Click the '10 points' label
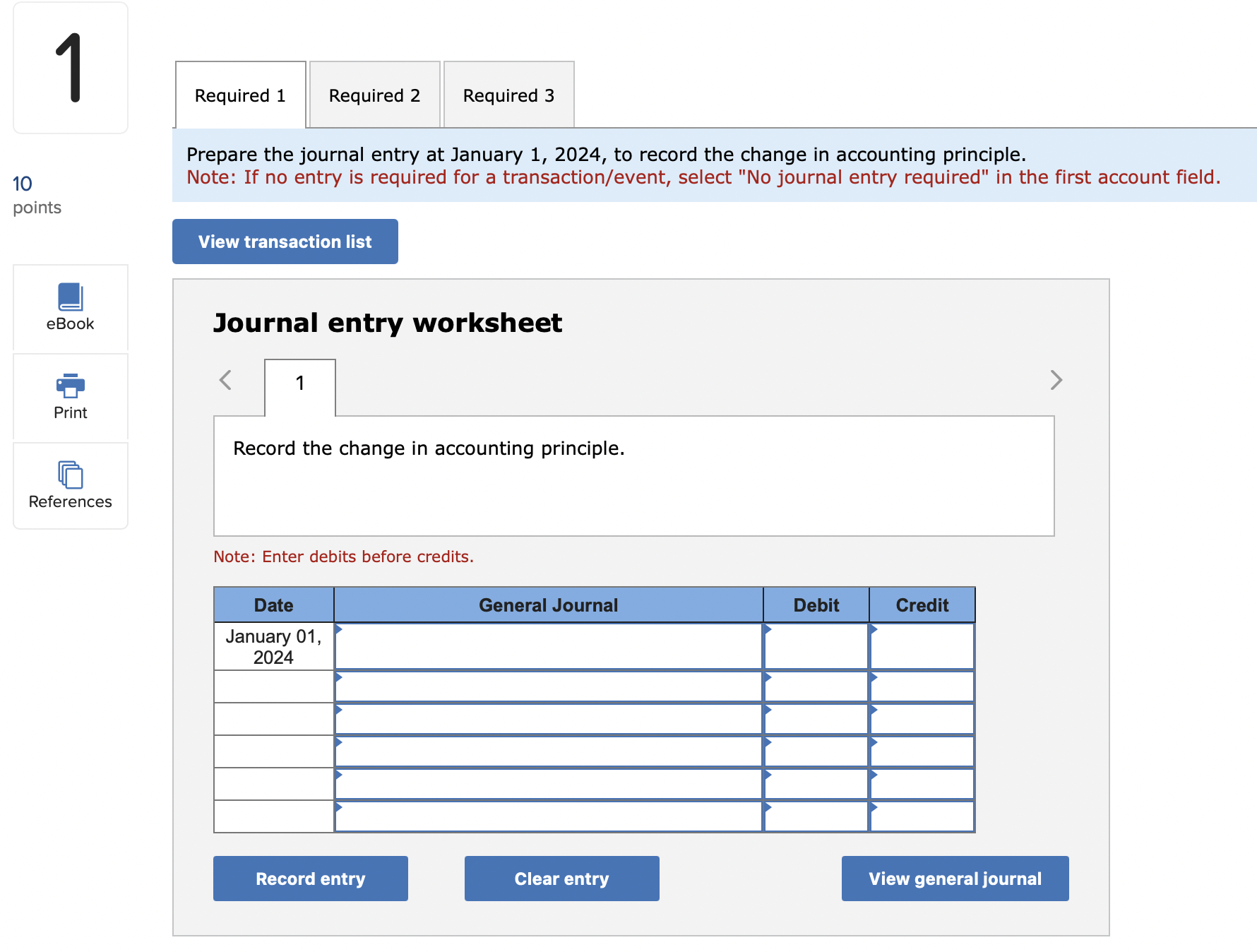1257x952 pixels. pyautogui.click(x=37, y=195)
